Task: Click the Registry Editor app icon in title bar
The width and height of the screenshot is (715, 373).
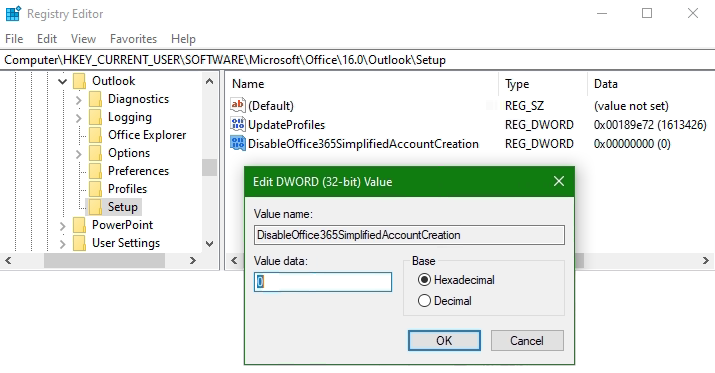Action: 13,14
